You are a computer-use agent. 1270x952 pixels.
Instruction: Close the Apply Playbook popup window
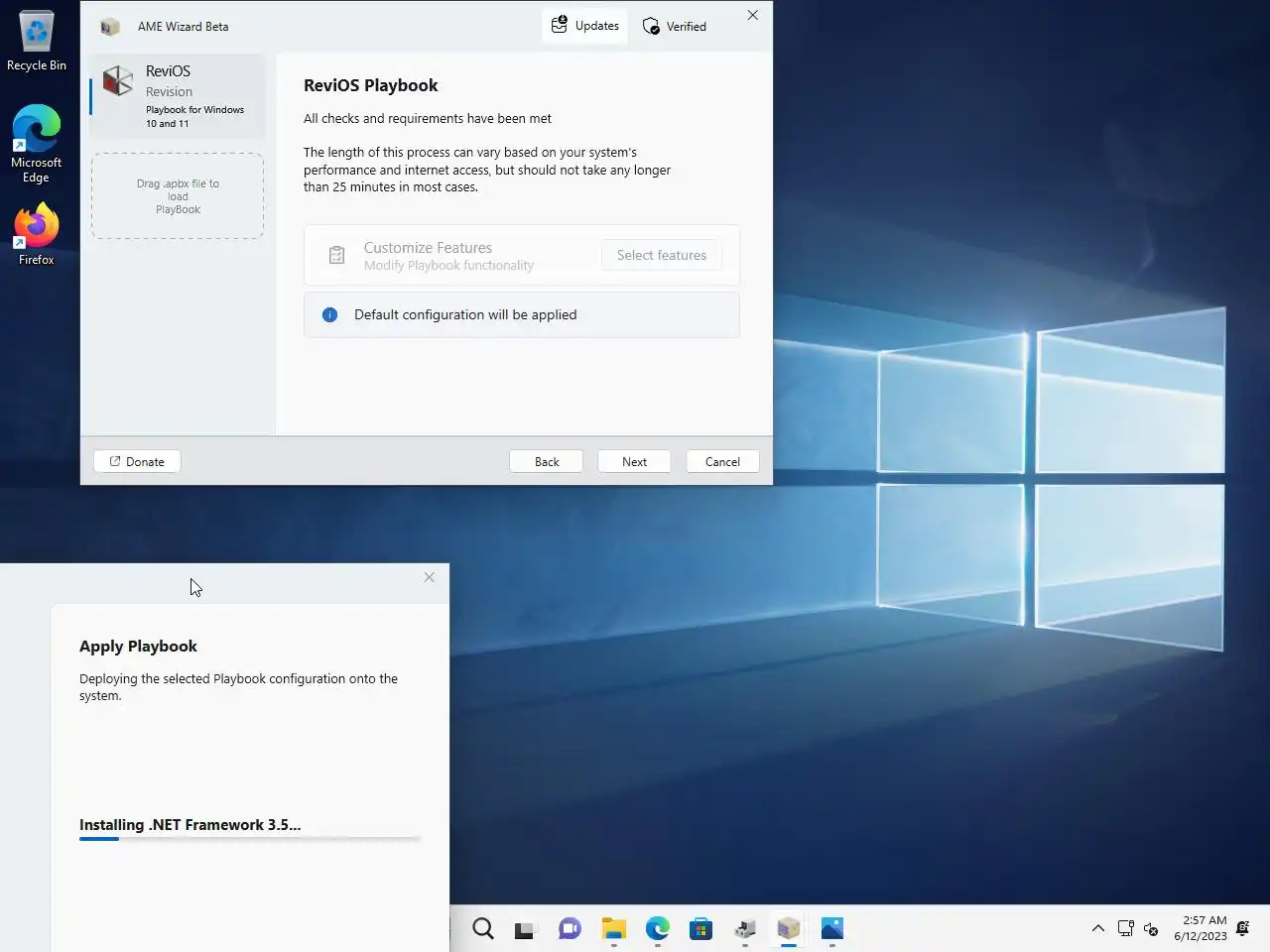coord(429,577)
